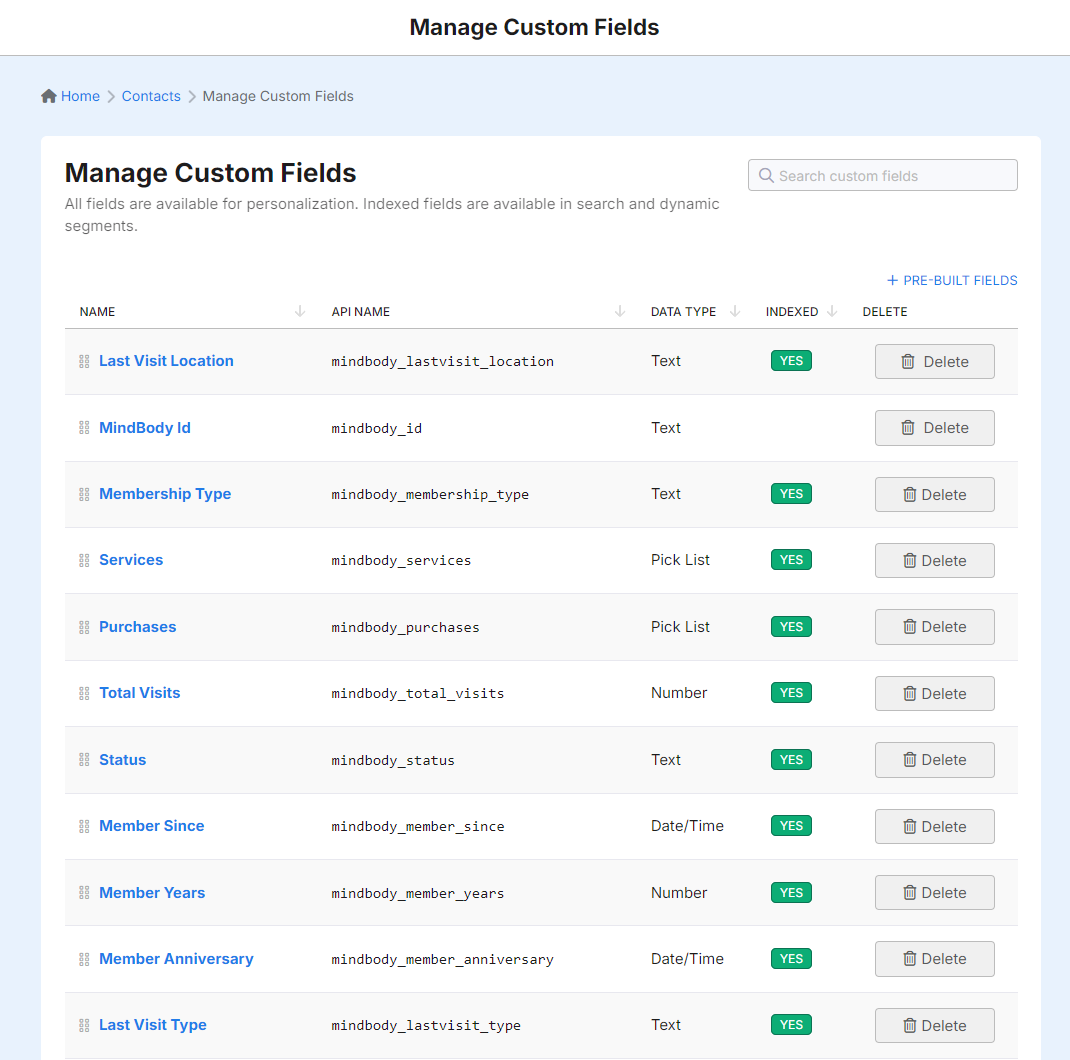Sort by API Name column arrow
This screenshot has height=1060, width=1070.
(x=620, y=311)
